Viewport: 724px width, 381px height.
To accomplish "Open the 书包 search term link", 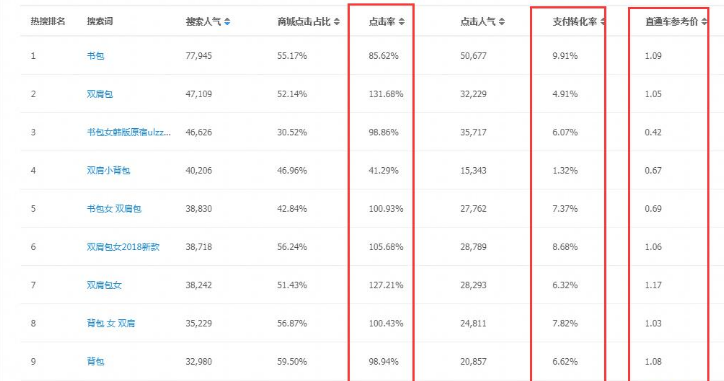I will (x=96, y=56).
